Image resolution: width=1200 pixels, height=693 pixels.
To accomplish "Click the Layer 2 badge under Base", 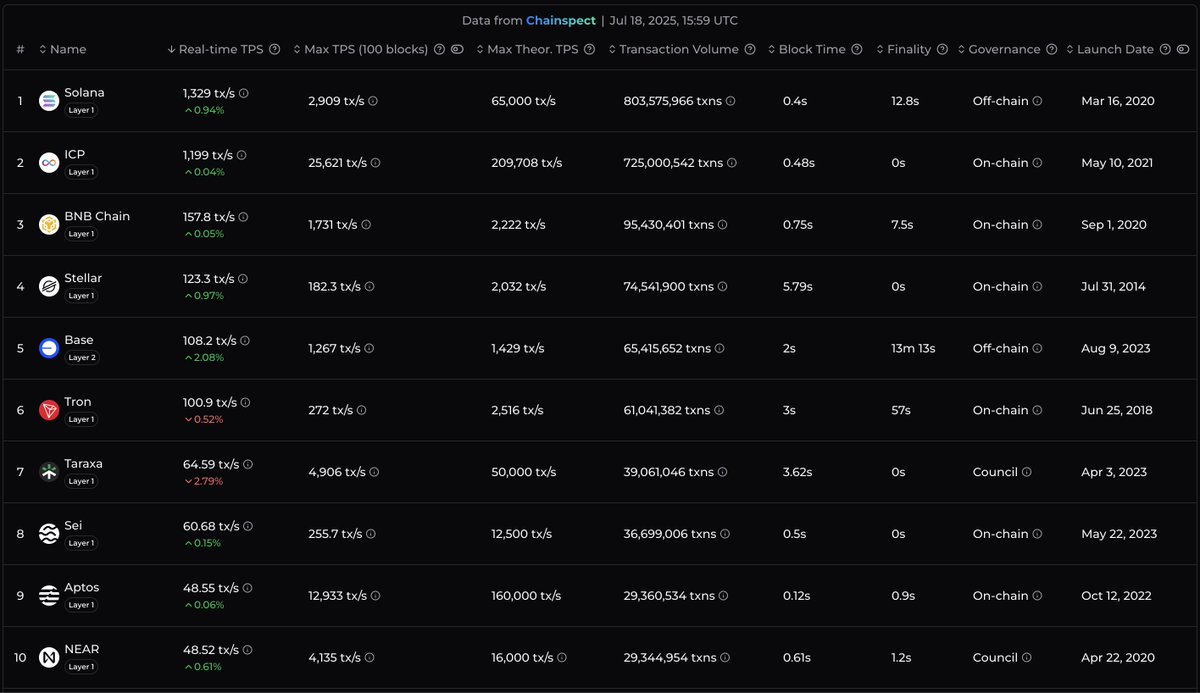I will click(82, 358).
